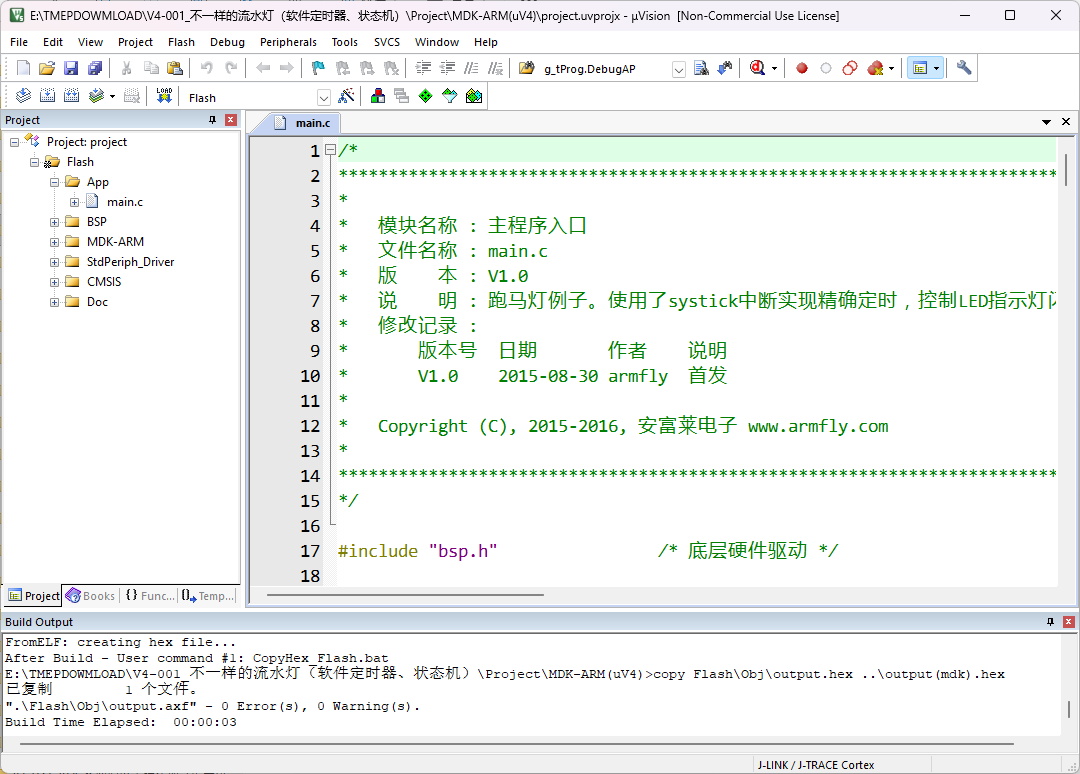This screenshot has width=1080, height=774.
Task: Insert a breakpoint using the red dot icon
Action: click(x=801, y=68)
